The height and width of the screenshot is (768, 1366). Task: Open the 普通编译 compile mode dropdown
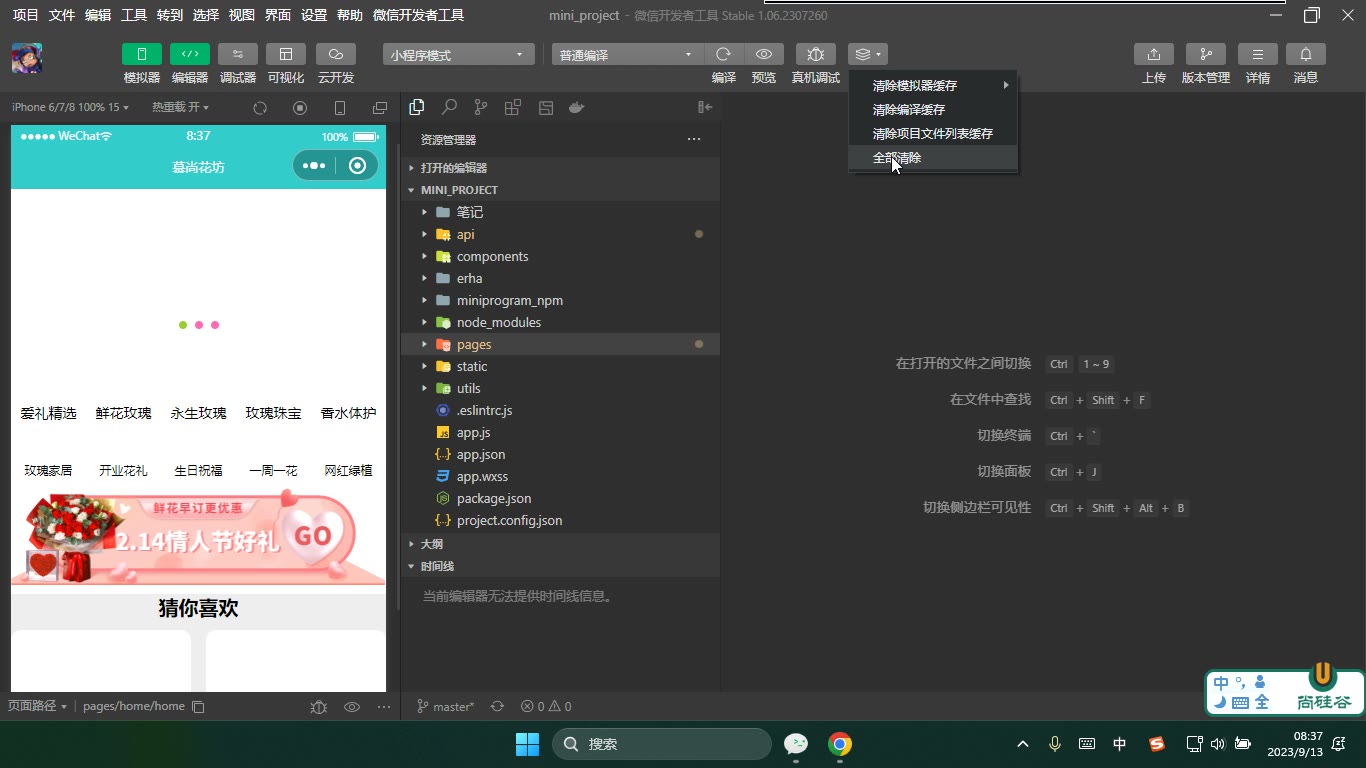click(627, 54)
